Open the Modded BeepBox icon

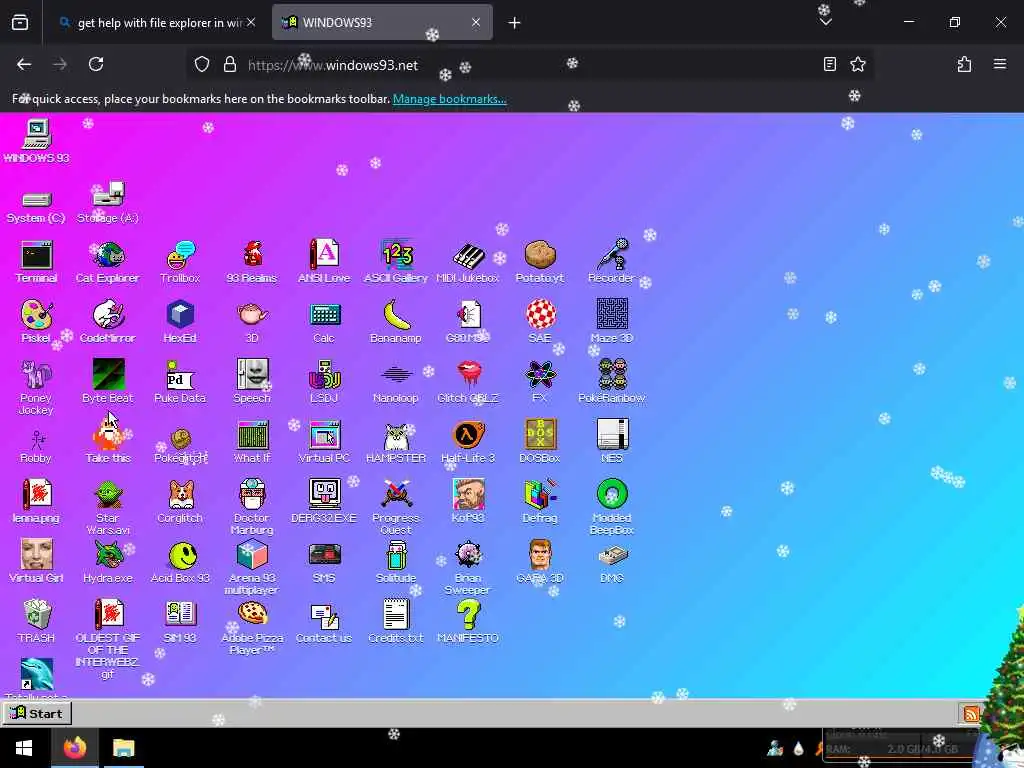612,508
